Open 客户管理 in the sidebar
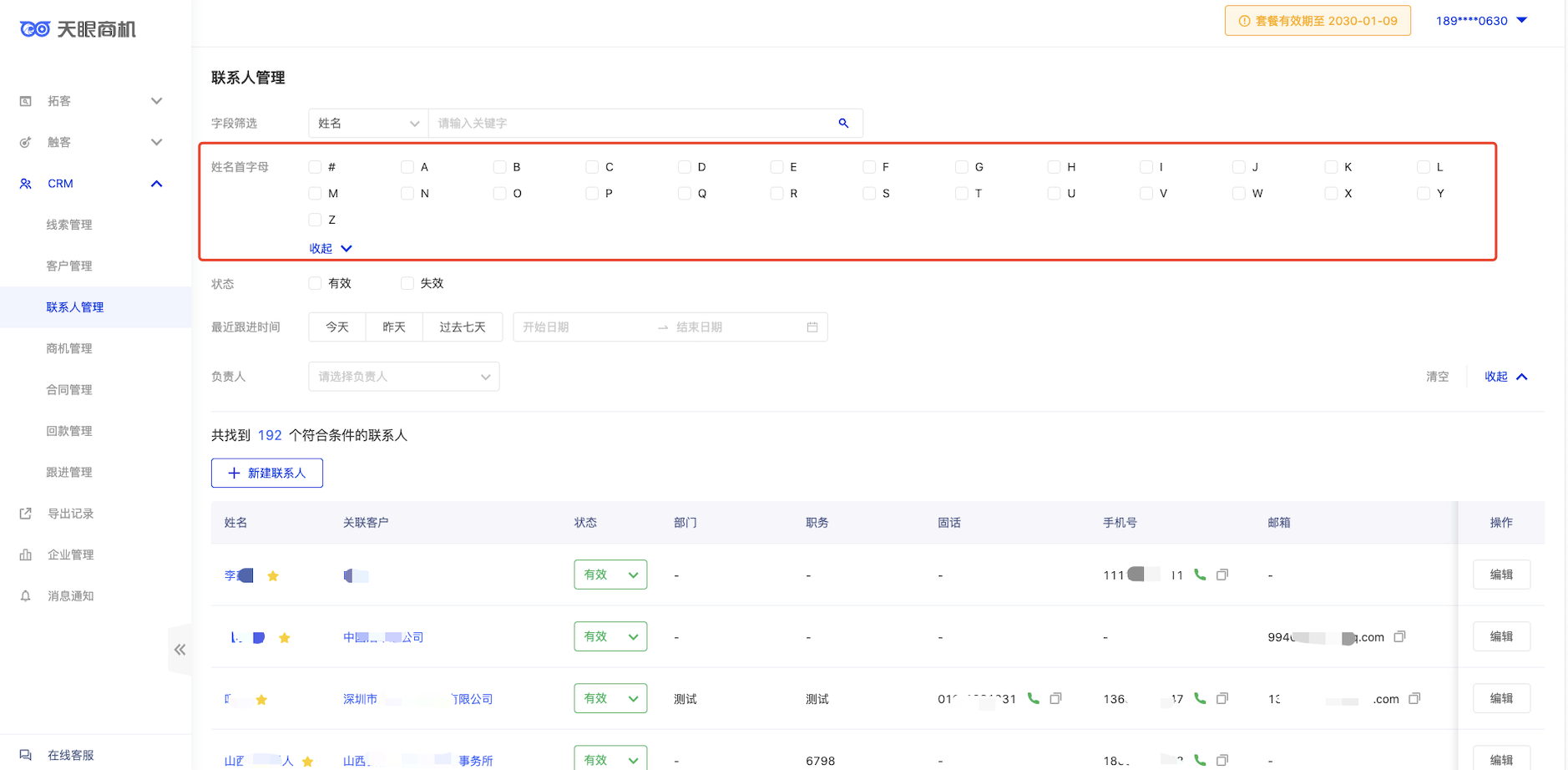This screenshot has width=1568, height=770. tap(69, 266)
